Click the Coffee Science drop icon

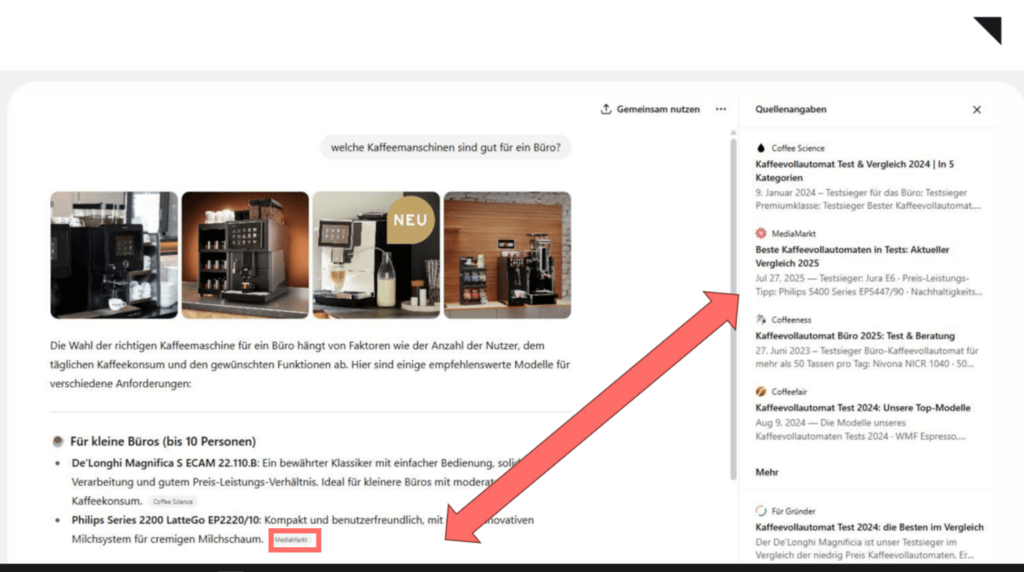(x=761, y=148)
